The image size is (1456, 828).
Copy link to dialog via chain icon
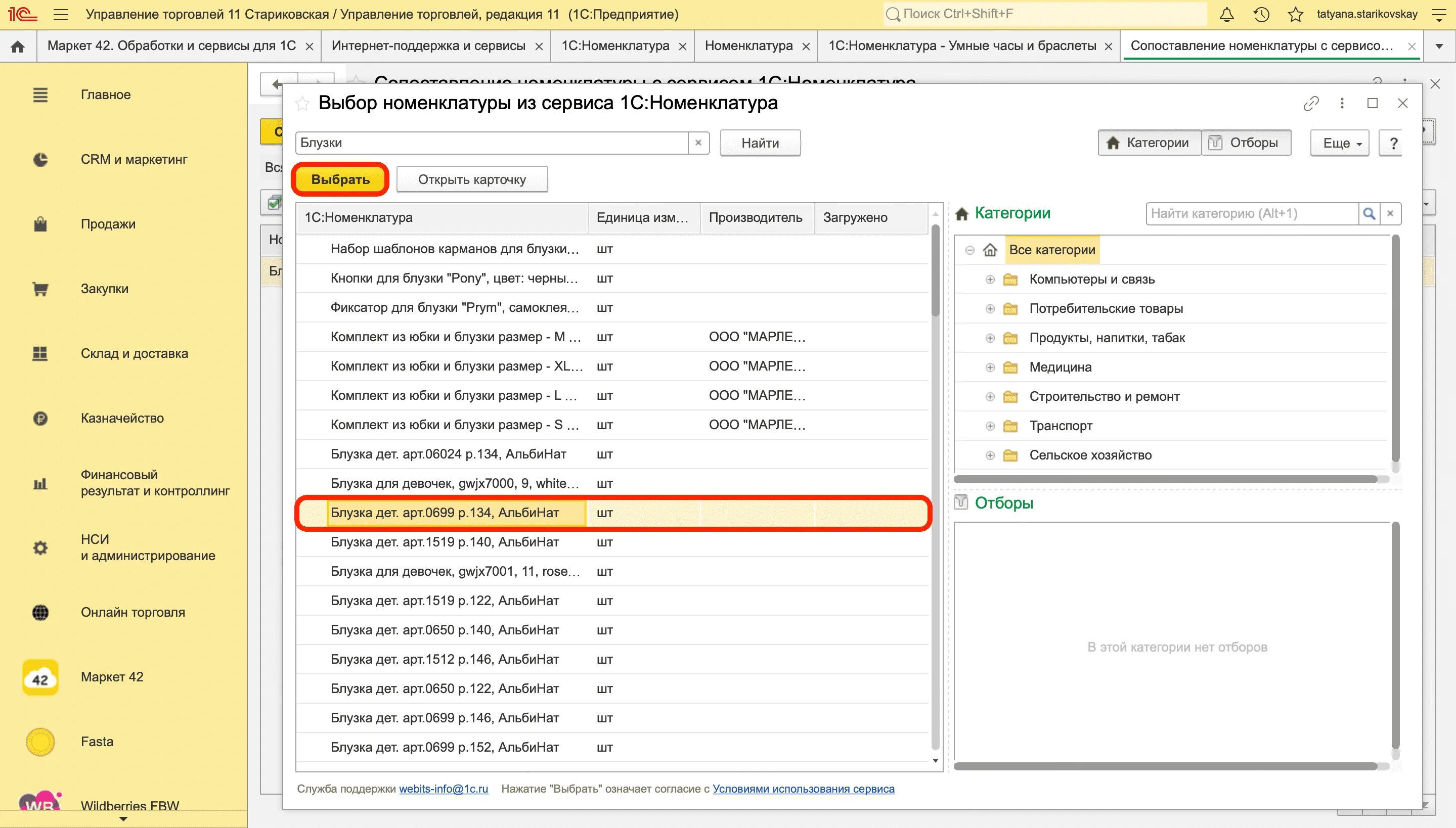pos(1311,104)
